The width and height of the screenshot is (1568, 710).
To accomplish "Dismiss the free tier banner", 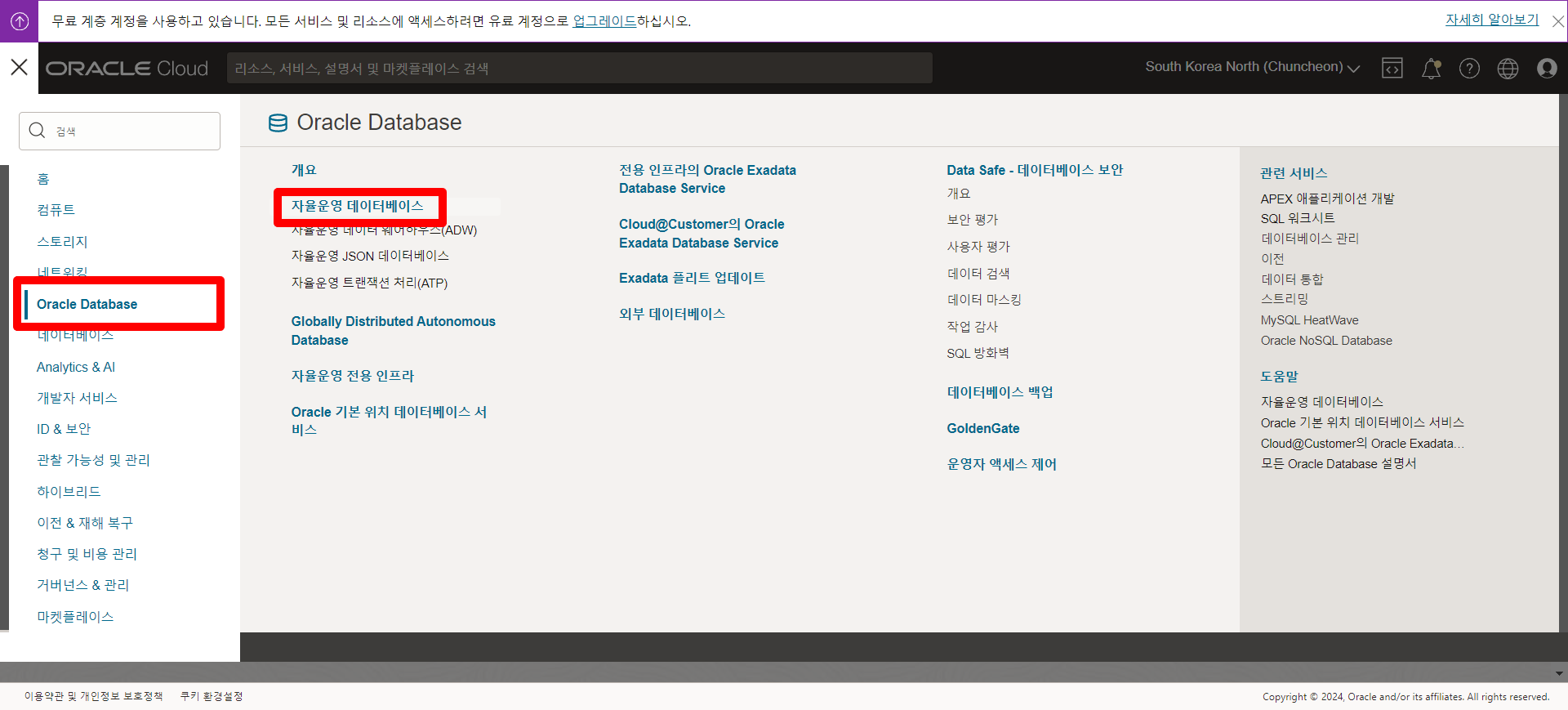I will pyautogui.click(x=1558, y=22).
